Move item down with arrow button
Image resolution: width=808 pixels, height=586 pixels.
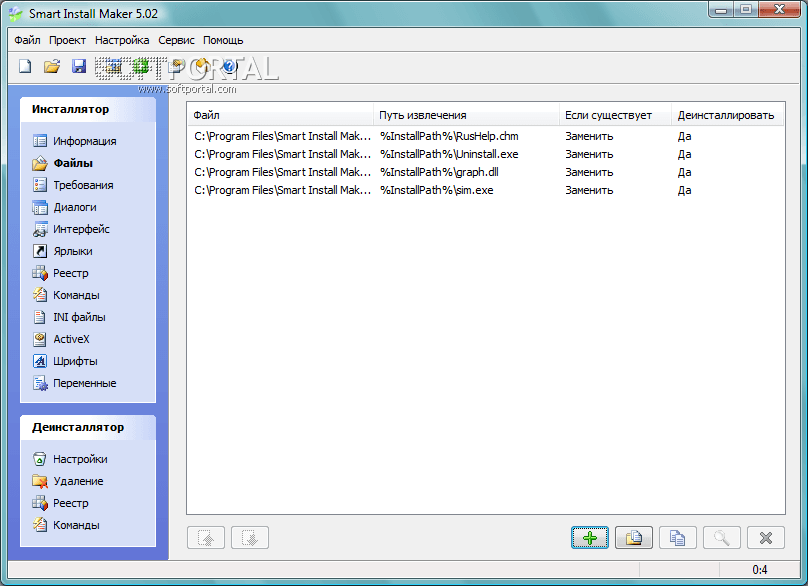250,538
